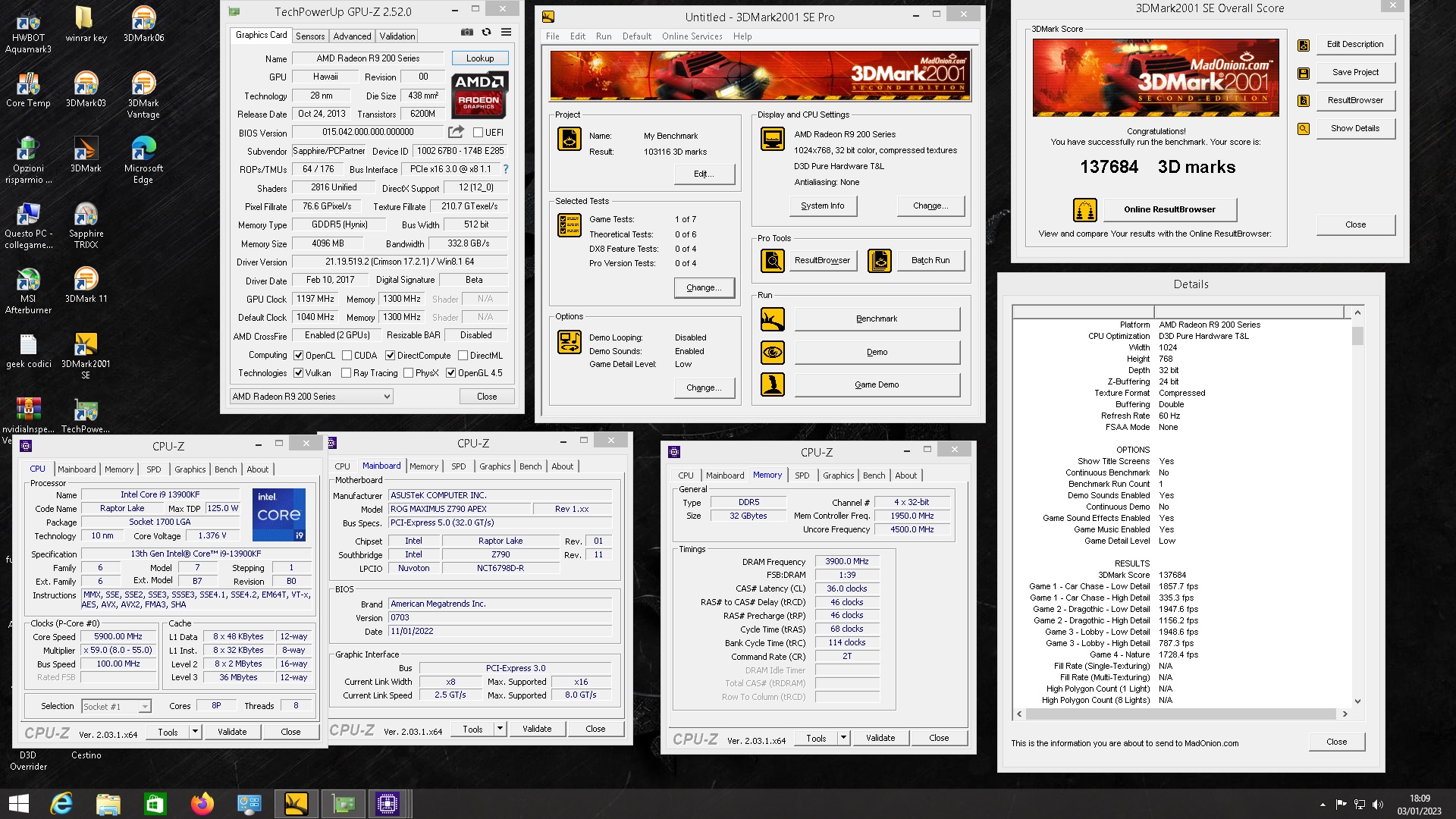
Task: Open Core Temp desktop shortcut
Action: [28, 89]
